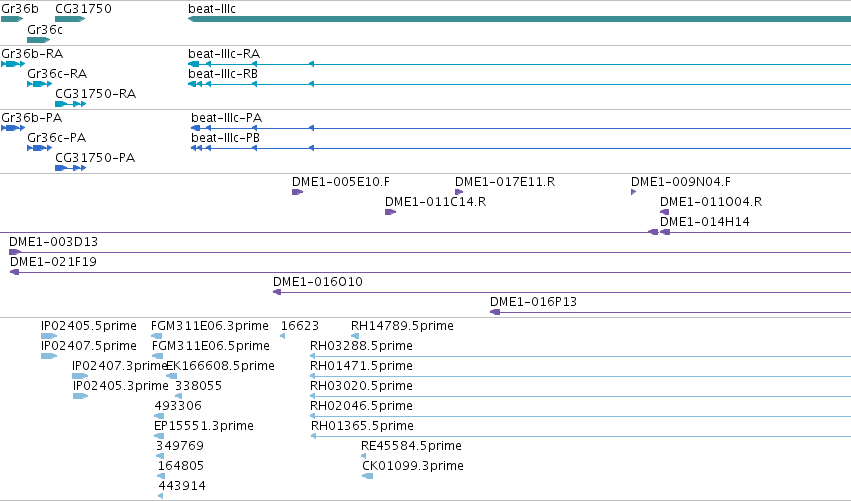Click the beat-IIIc-RB transcript line
This screenshot has width=851, height=501.
coord(519,84)
